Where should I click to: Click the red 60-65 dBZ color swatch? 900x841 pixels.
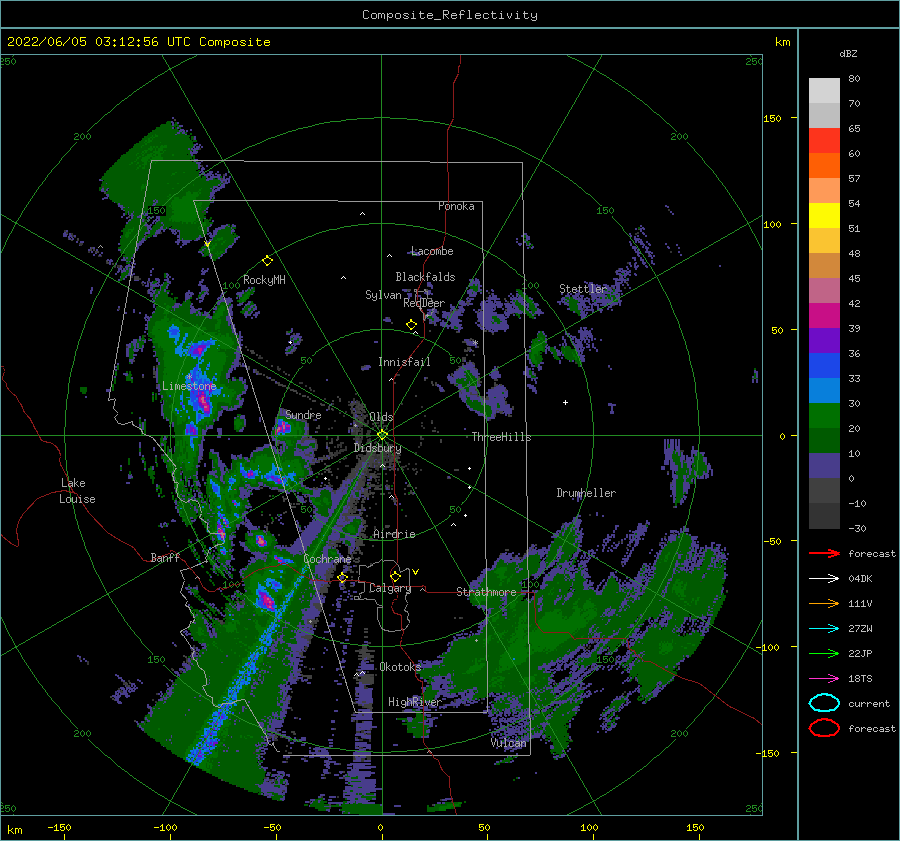pyautogui.click(x=824, y=141)
